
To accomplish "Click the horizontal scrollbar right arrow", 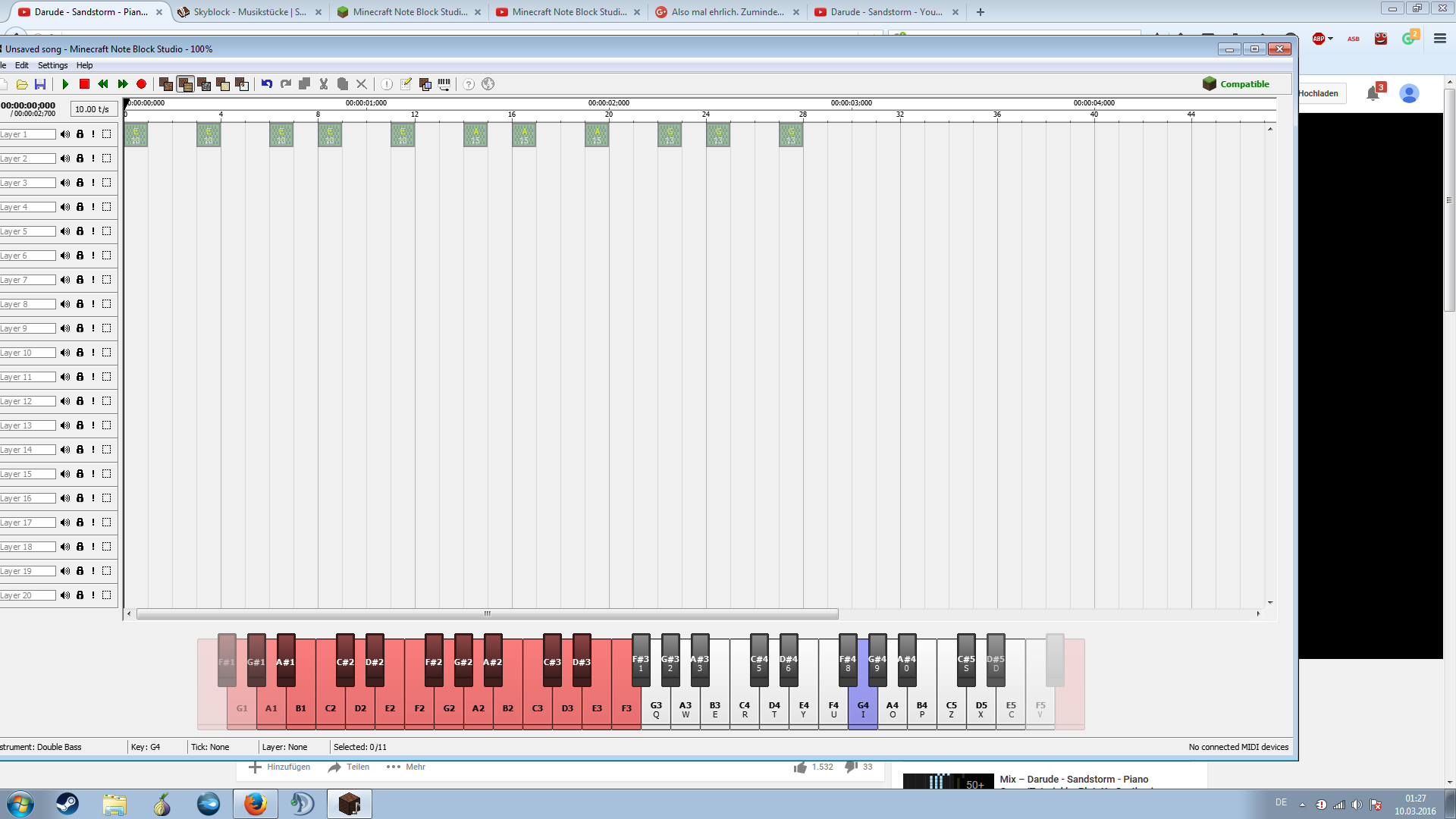I will click(x=1258, y=613).
